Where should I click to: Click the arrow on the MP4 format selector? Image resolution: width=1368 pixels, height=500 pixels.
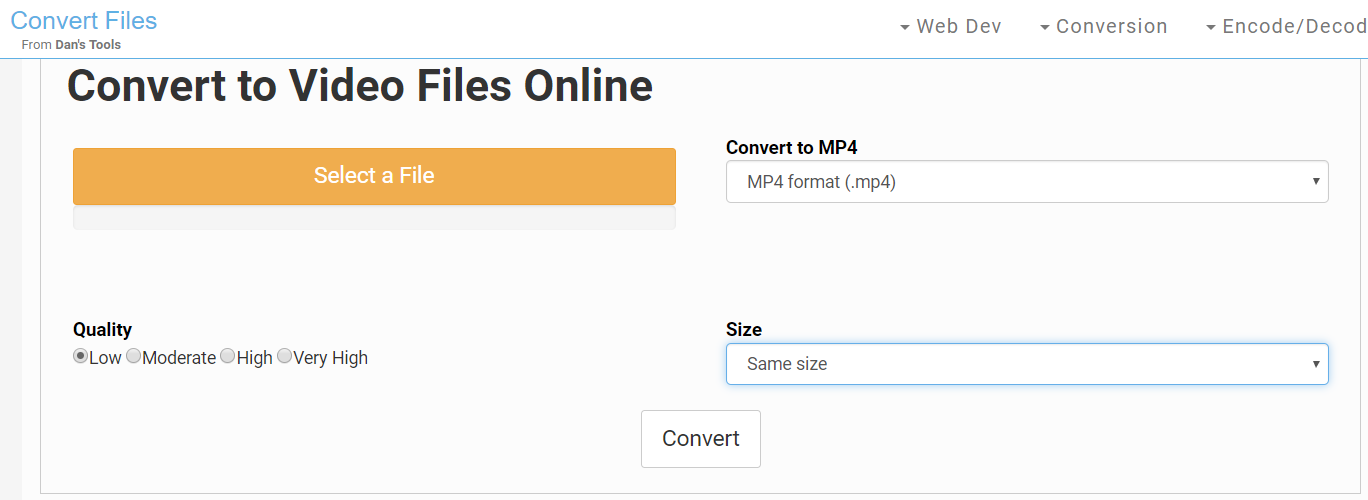click(x=1316, y=182)
